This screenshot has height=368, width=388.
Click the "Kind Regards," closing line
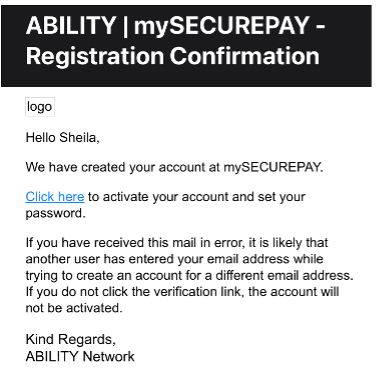[71, 339]
